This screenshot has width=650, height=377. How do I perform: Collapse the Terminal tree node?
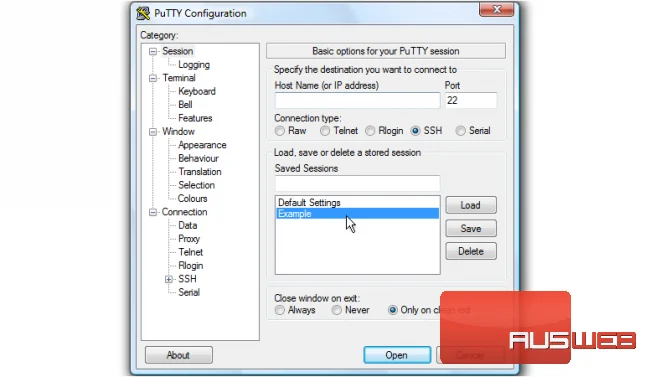pyautogui.click(x=153, y=78)
